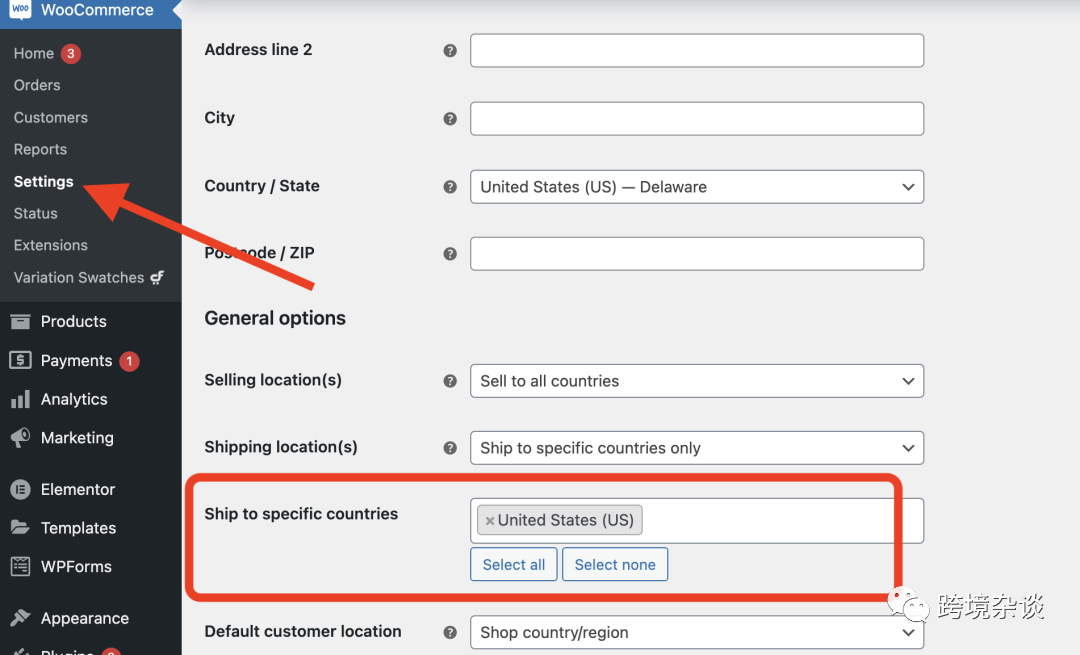Remove United States (US) tag
This screenshot has width=1080, height=655.
tap(490, 521)
